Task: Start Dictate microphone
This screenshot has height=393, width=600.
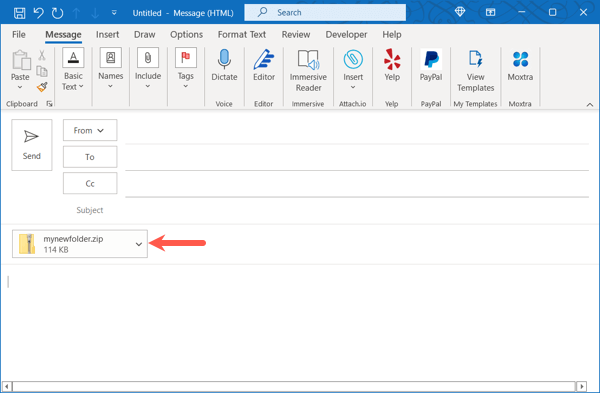Action: (224, 66)
